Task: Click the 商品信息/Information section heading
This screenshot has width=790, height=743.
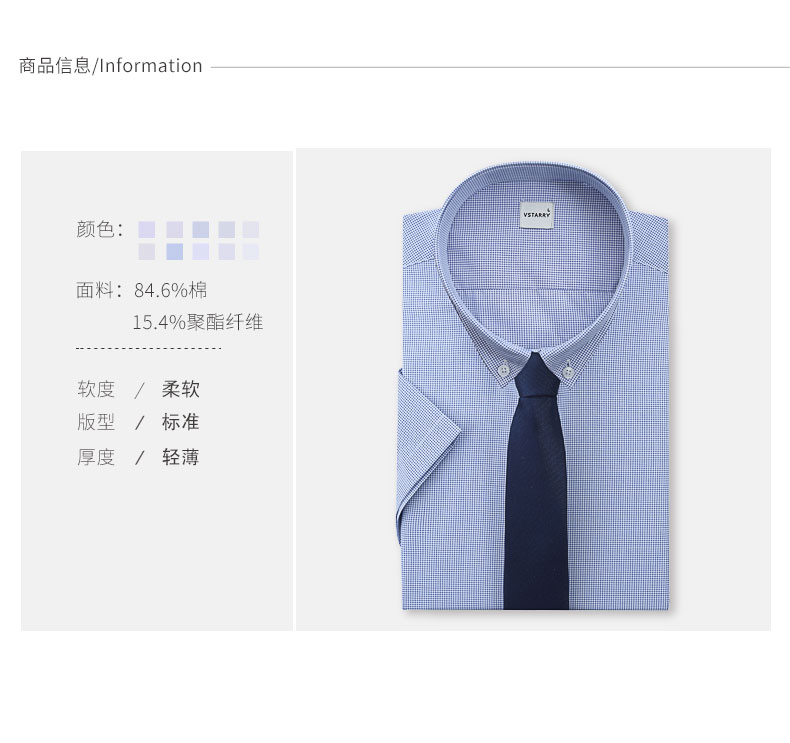Action: [110, 66]
